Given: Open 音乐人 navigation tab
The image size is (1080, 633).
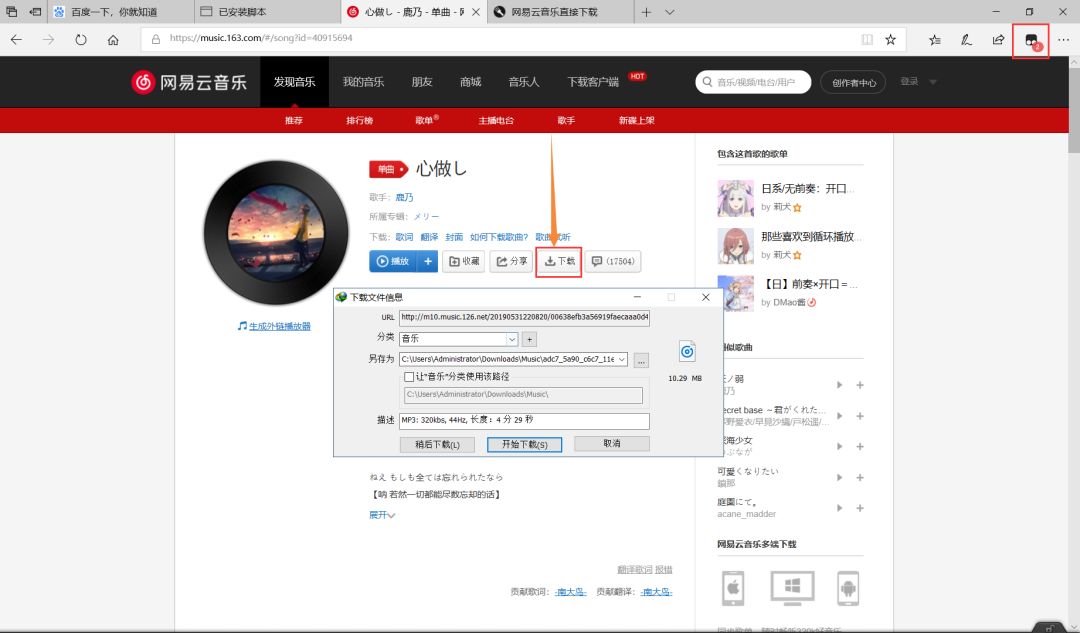Looking at the screenshot, I should (x=523, y=82).
